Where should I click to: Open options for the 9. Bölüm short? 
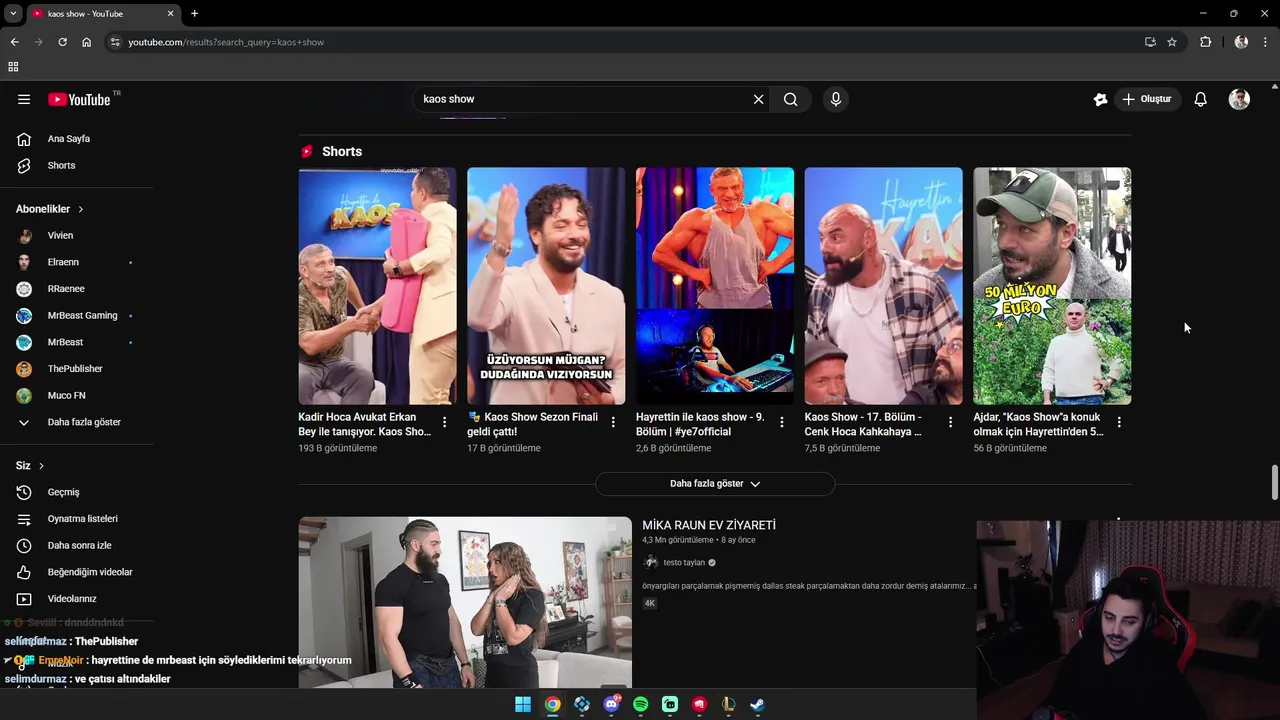click(782, 422)
